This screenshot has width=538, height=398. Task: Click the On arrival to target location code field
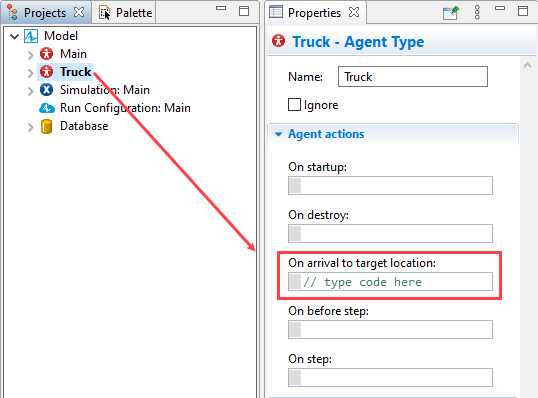coord(390,282)
